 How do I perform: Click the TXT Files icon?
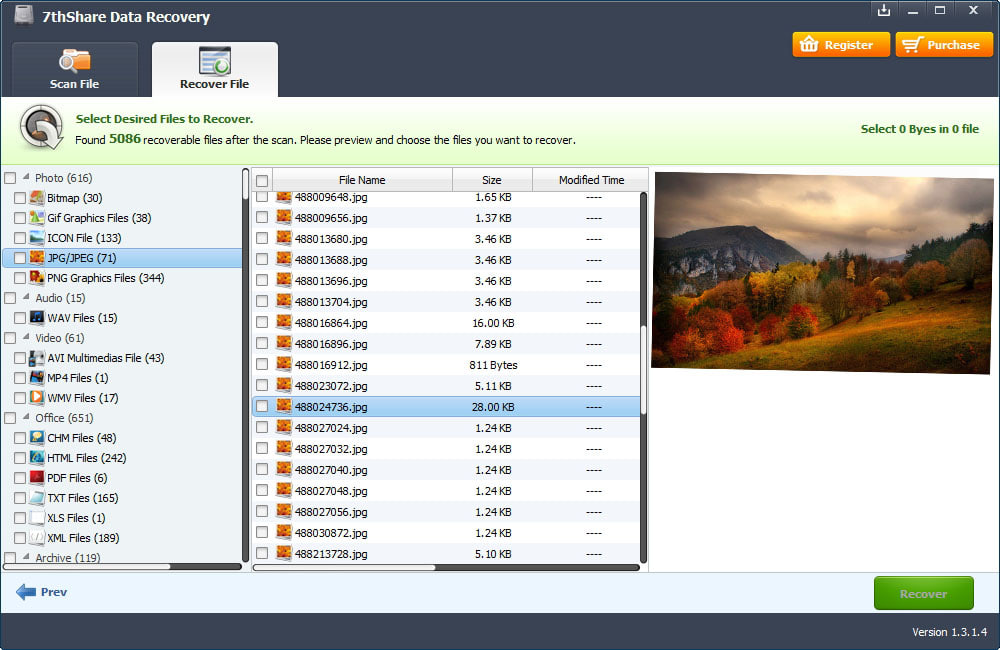[37, 498]
